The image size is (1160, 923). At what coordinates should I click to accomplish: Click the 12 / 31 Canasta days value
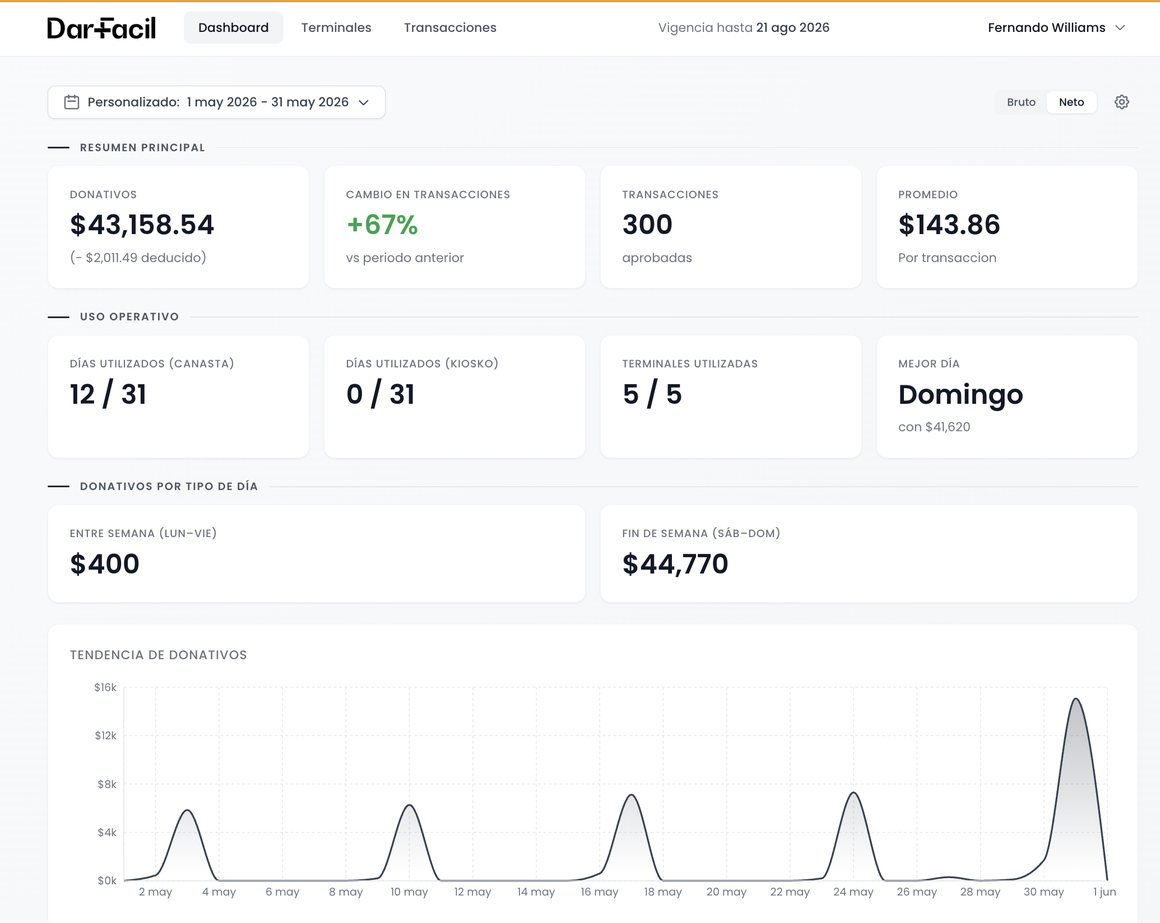tap(108, 394)
